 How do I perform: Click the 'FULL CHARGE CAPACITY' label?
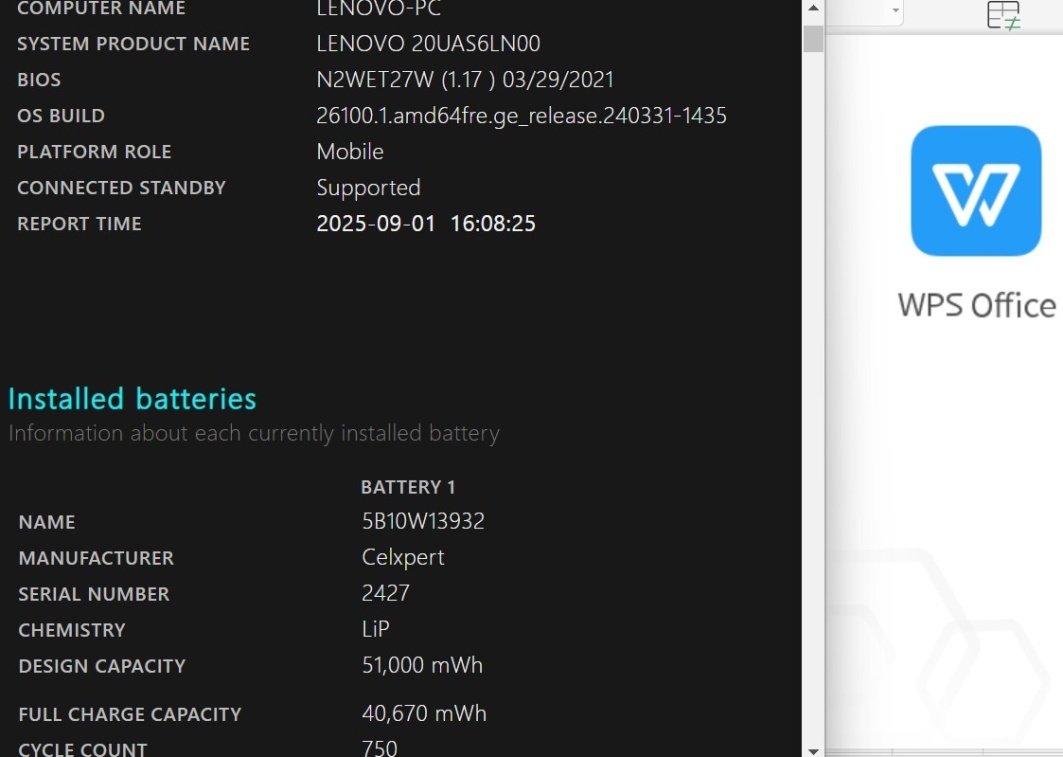[x=129, y=714]
